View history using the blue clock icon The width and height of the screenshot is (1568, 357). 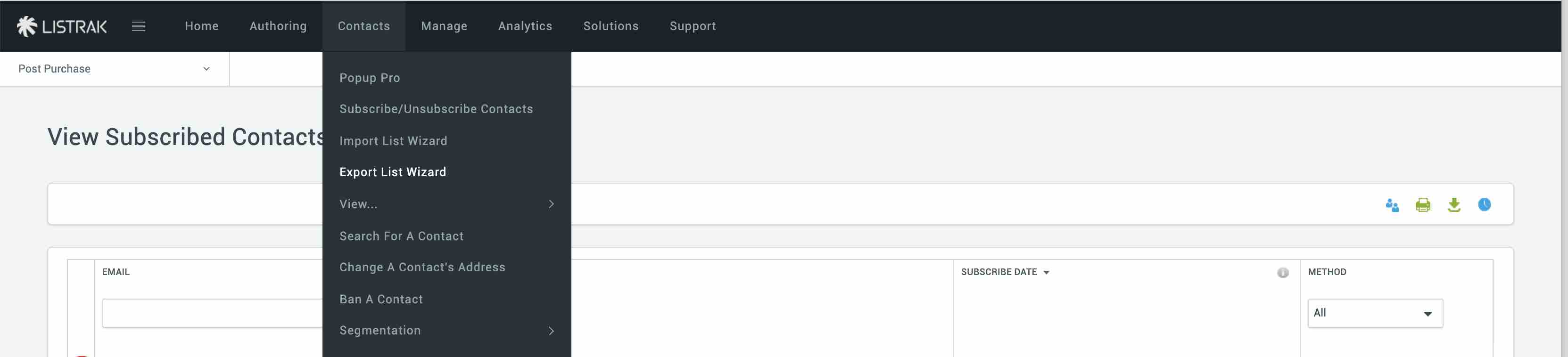[1485, 205]
